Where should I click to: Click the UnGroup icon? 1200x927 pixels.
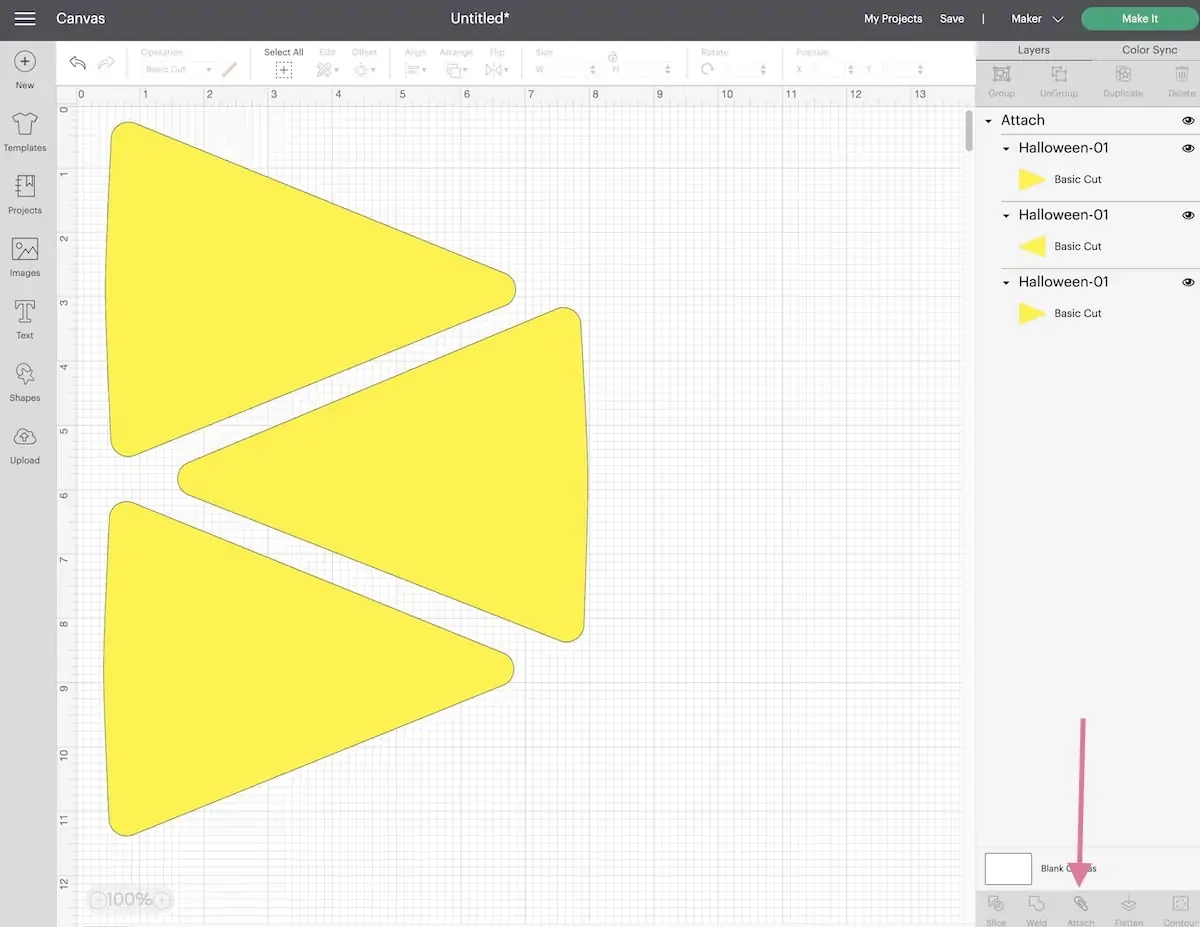pos(1059,75)
